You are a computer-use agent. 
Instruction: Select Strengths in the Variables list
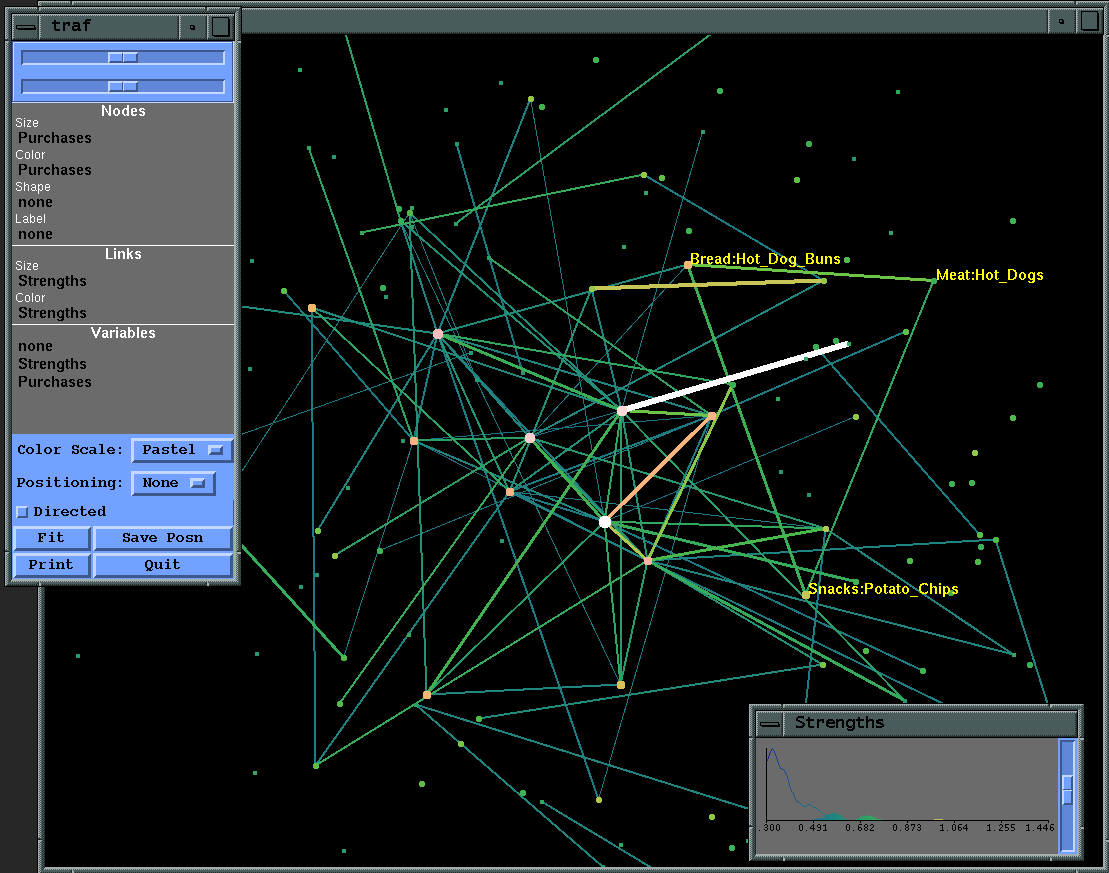tap(52, 364)
